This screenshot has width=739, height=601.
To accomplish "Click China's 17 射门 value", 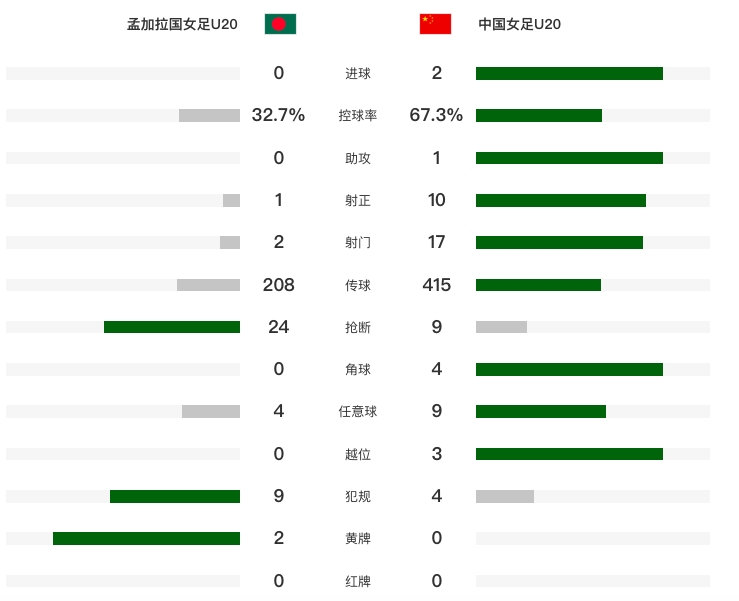I will pos(436,242).
